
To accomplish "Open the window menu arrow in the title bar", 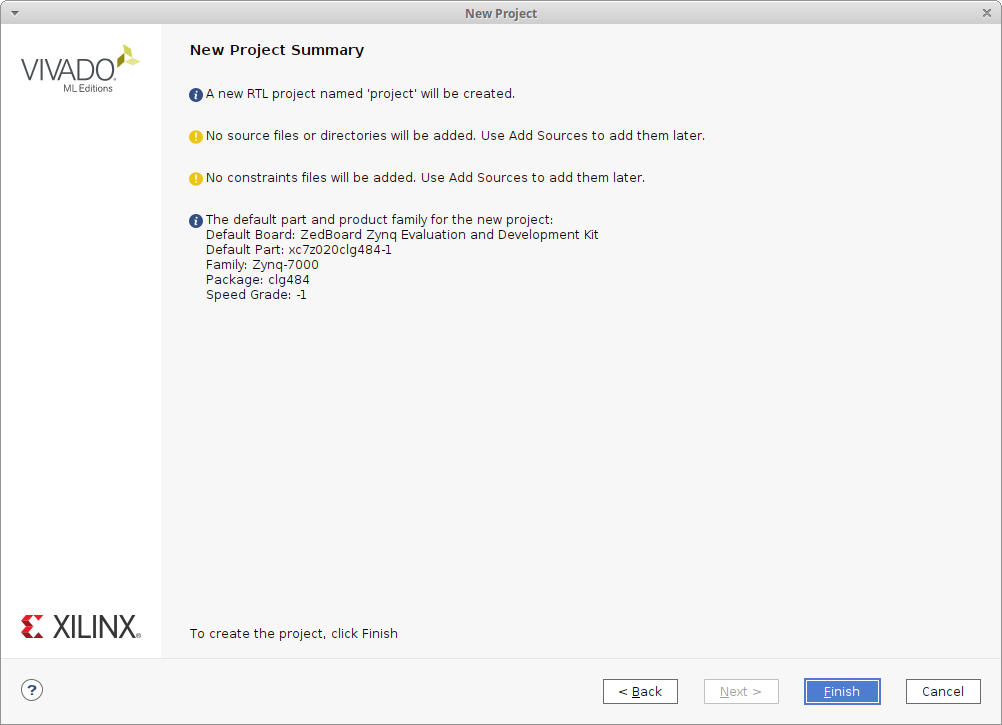I will pyautogui.click(x=14, y=13).
